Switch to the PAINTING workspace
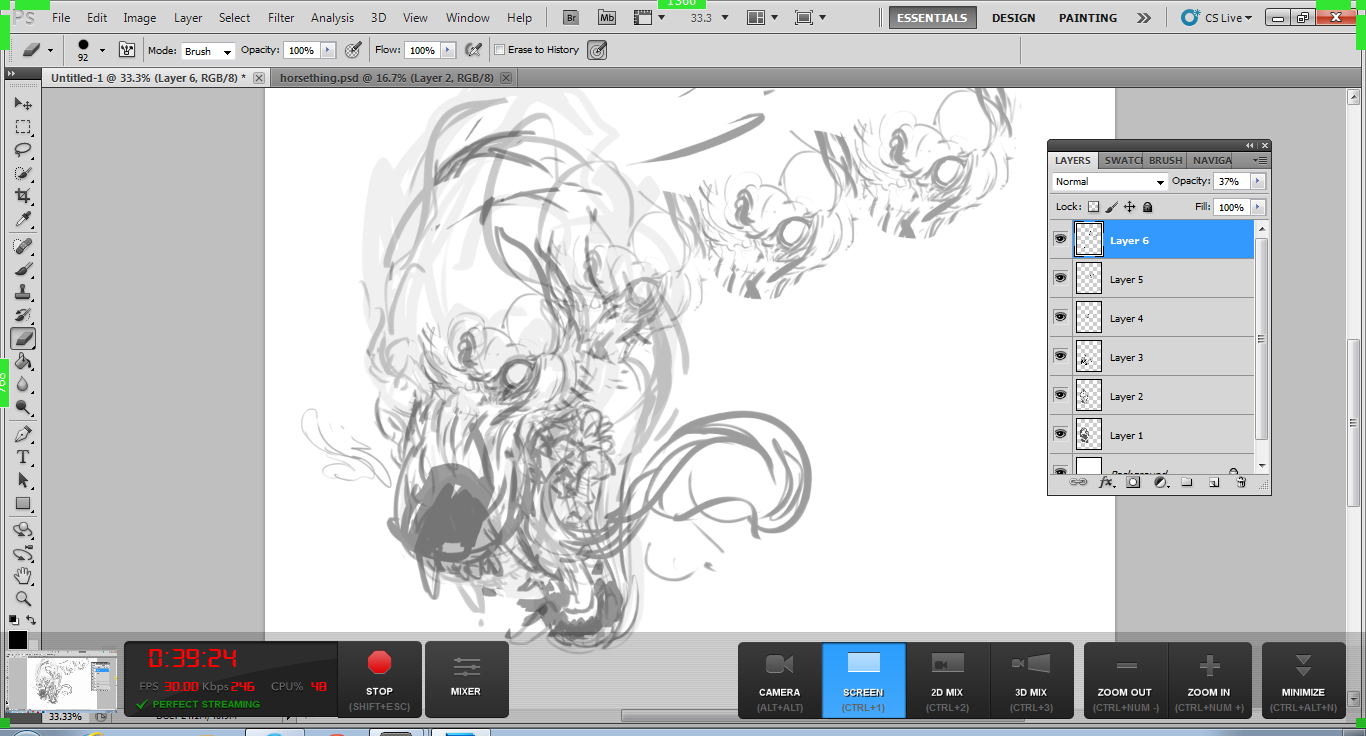The width and height of the screenshot is (1366, 736). click(x=1088, y=18)
